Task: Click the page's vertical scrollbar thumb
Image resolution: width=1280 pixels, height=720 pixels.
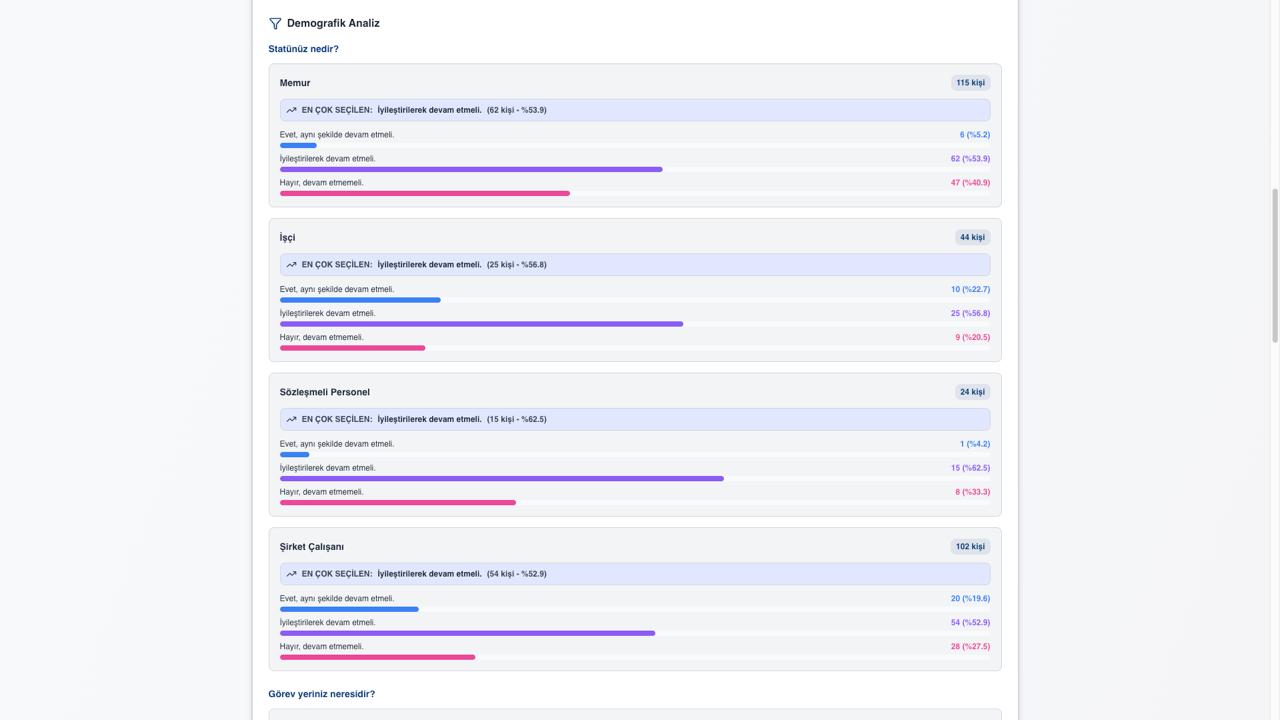Action: click(1274, 265)
